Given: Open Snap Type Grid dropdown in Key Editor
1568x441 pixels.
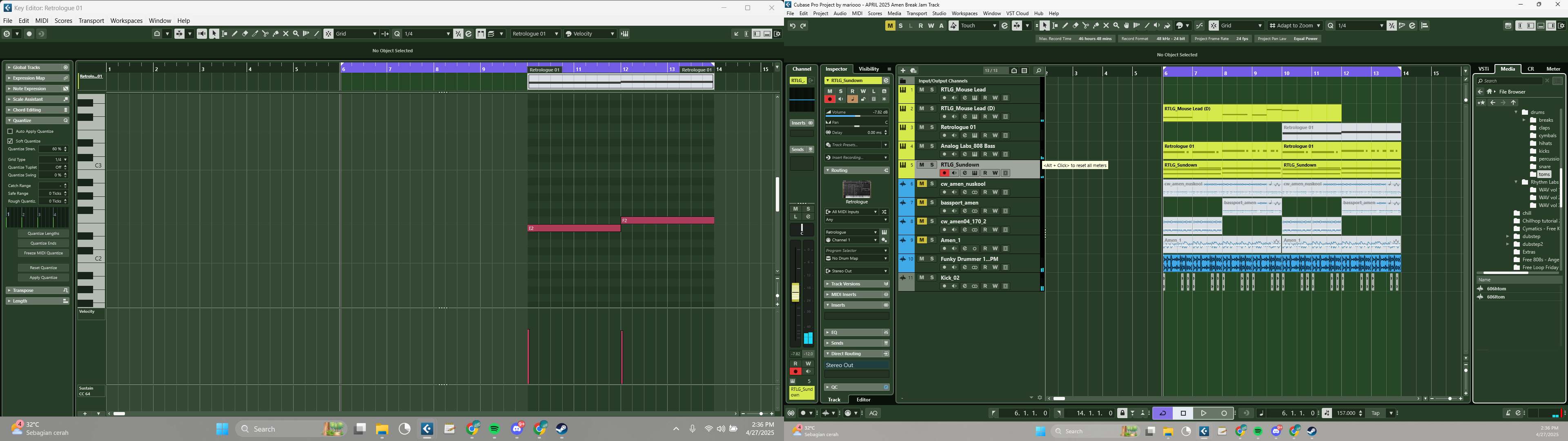Looking at the screenshot, I should click(356, 33).
